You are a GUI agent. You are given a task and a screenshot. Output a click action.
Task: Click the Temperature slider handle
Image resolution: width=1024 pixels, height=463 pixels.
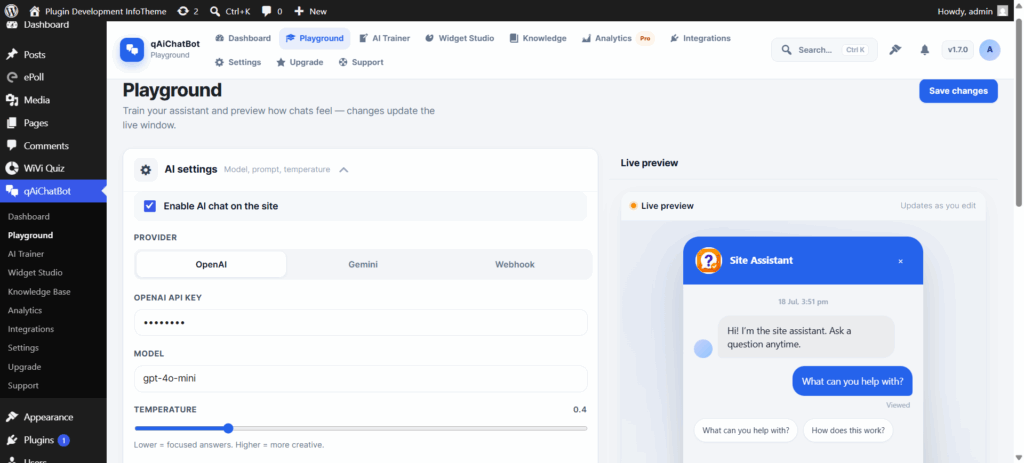tap(228, 428)
